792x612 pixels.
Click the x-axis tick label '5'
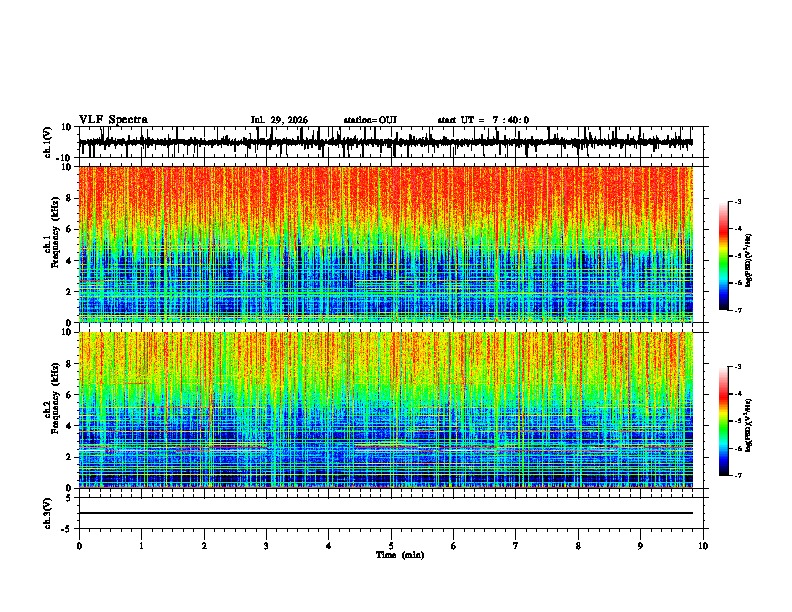391,546
